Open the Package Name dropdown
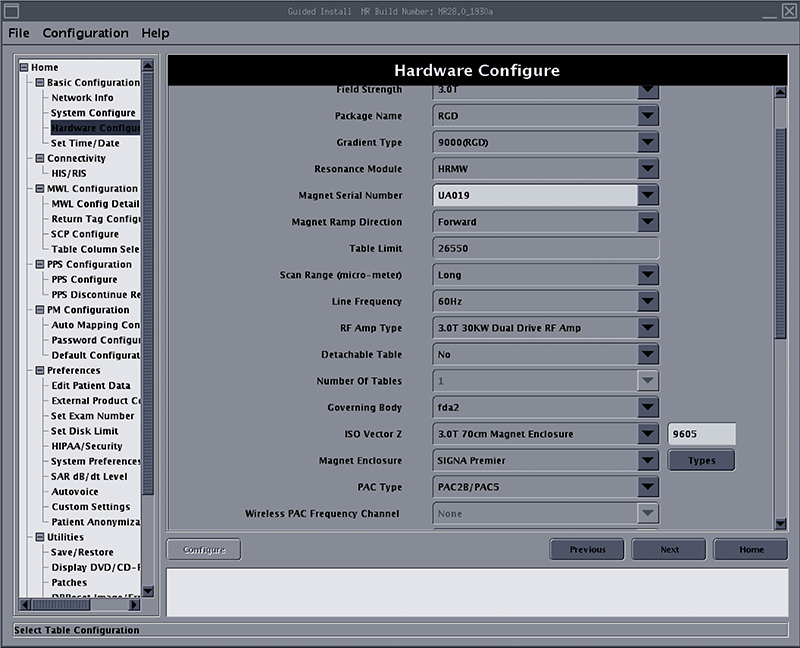This screenshot has height=648, width=800. coord(648,116)
